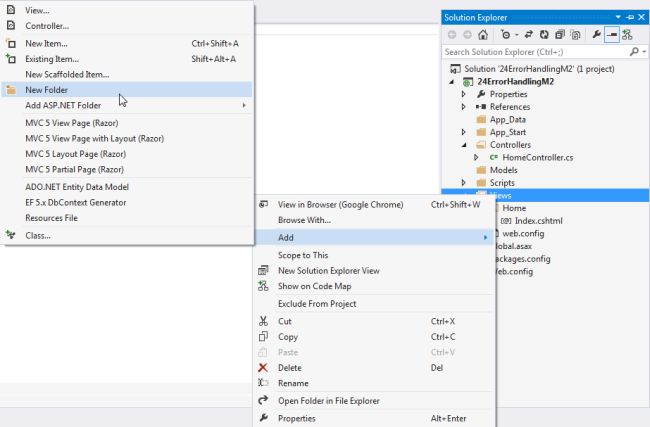Select Delete from the context menu

[290, 367]
